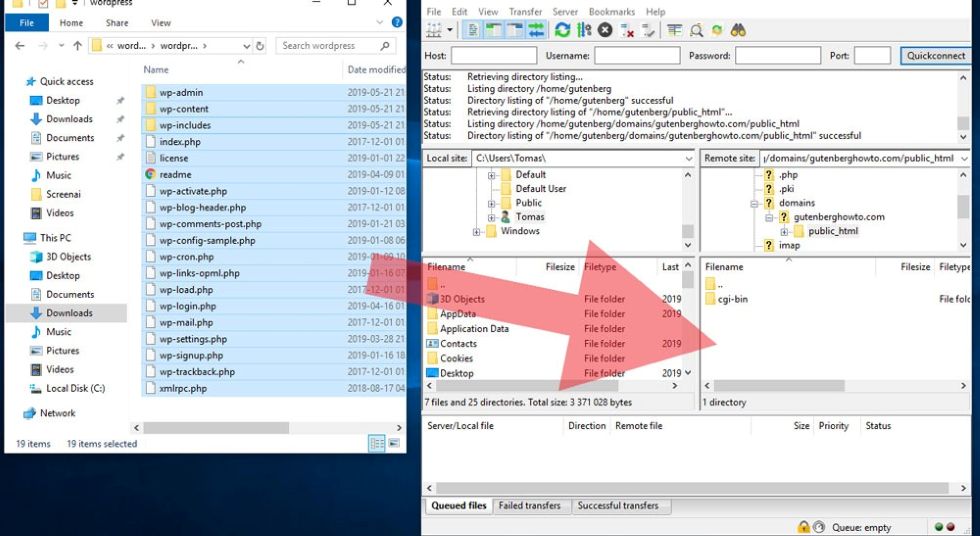Open the FileZilla Site Manager icon

[x=433, y=30]
